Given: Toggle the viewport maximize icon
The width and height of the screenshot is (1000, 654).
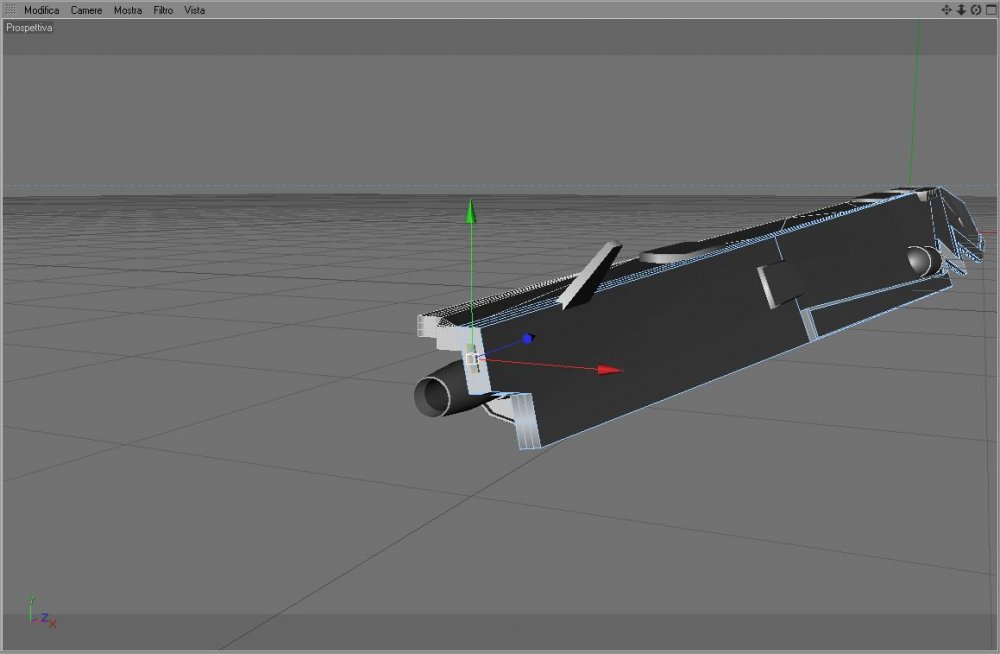Looking at the screenshot, I should [x=991, y=10].
